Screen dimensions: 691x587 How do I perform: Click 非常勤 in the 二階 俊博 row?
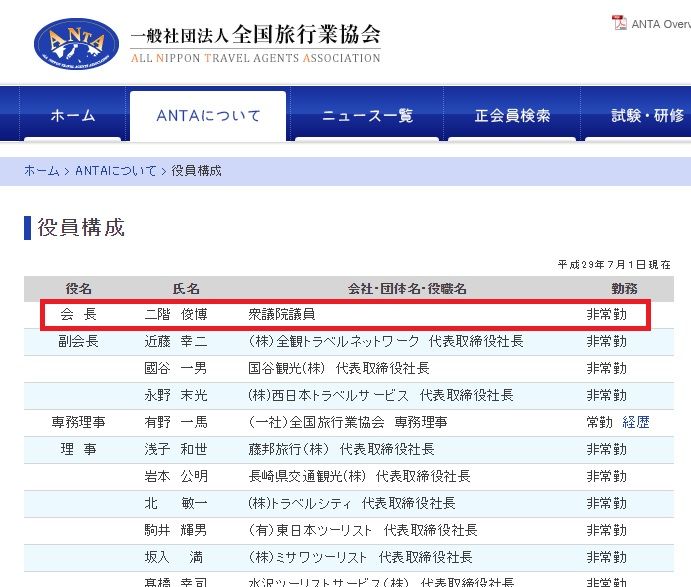[x=606, y=314]
